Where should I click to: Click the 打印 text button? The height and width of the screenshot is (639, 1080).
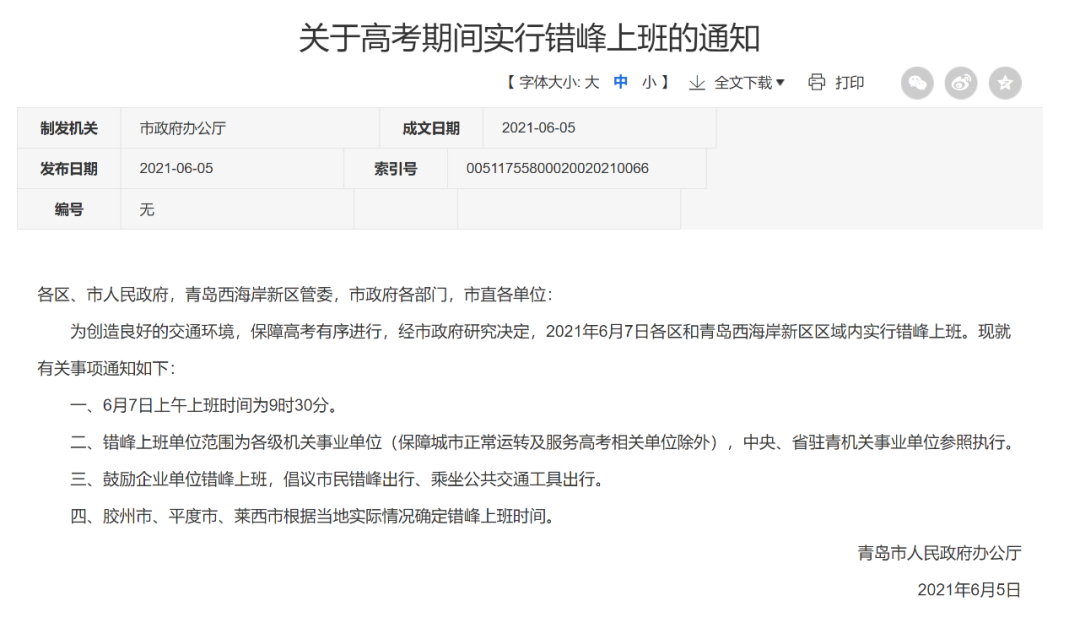pos(850,83)
